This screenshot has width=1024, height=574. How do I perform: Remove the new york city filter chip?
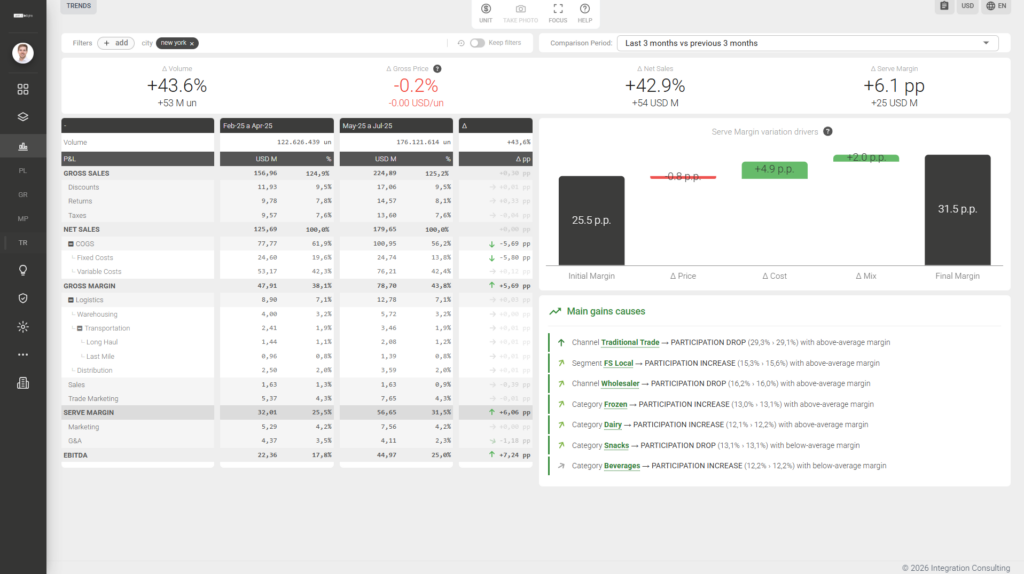tap(192, 44)
